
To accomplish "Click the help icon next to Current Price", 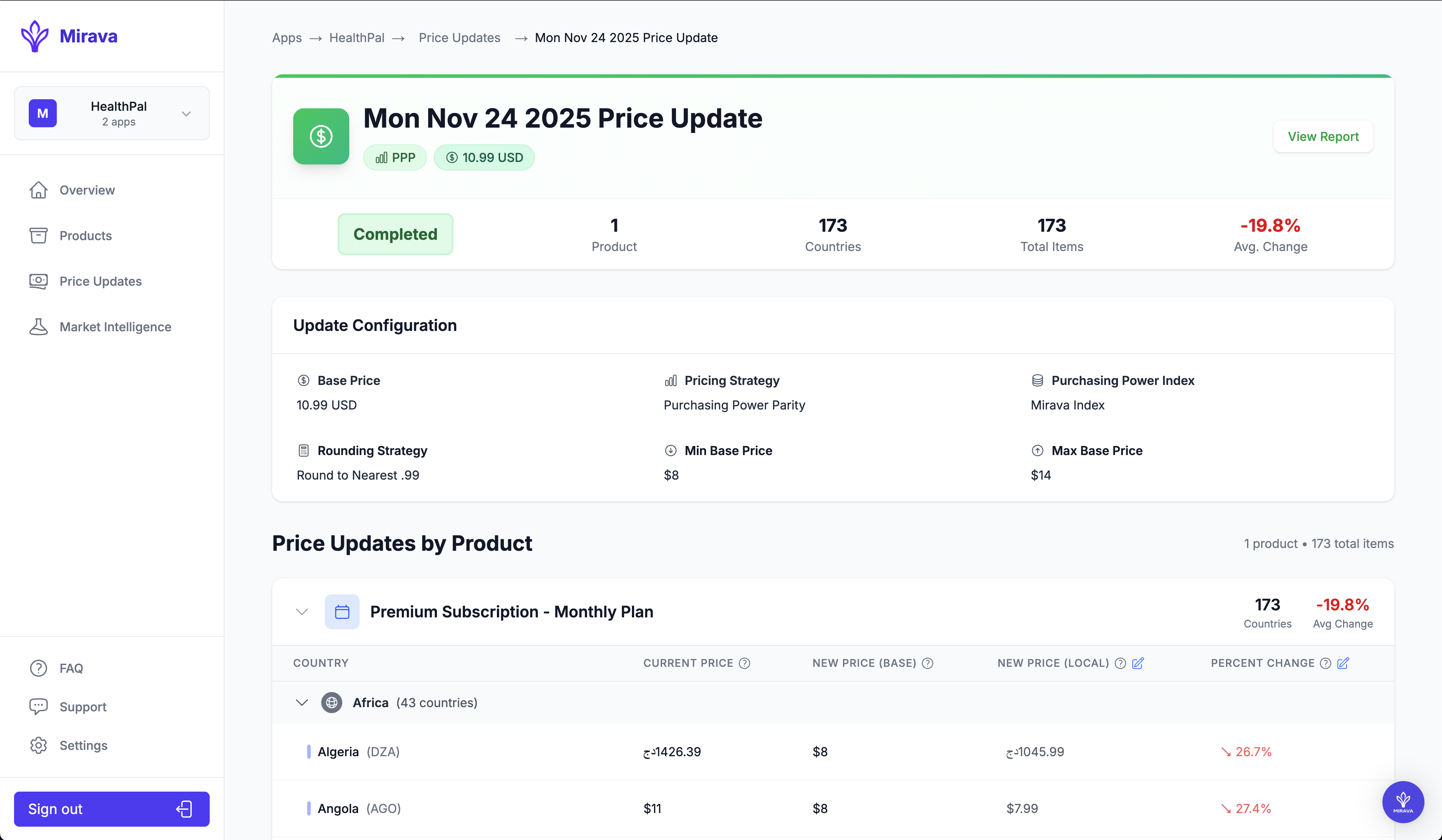I will click(744, 663).
